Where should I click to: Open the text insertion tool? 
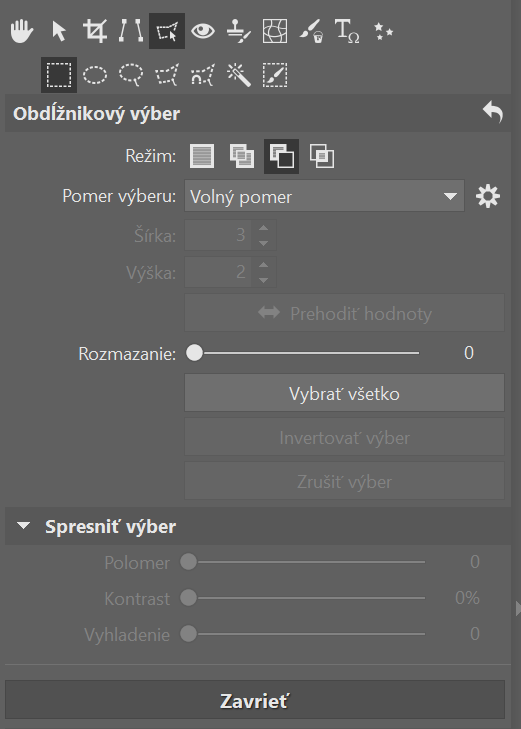pos(347,32)
